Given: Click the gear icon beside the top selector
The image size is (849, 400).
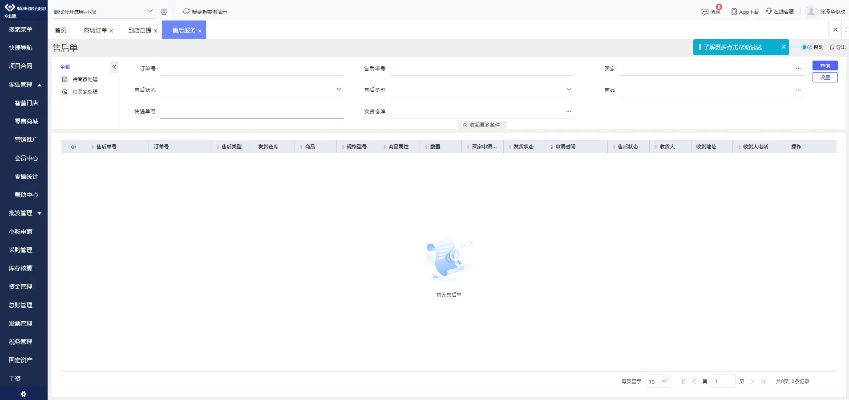Looking at the screenshot, I should click(164, 12).
